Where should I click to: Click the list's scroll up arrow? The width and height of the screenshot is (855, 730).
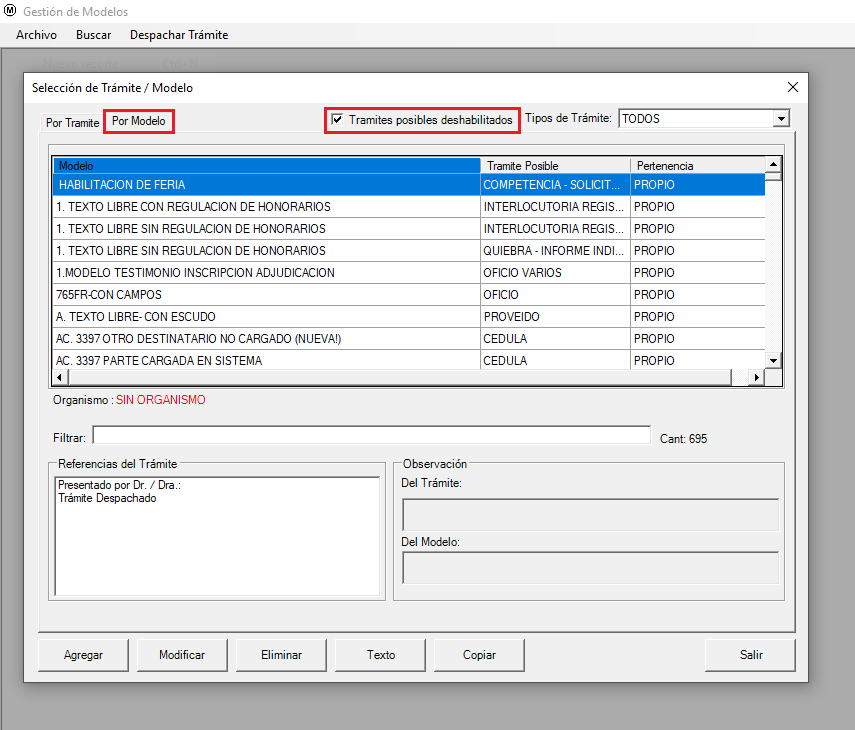pos(773,164)
